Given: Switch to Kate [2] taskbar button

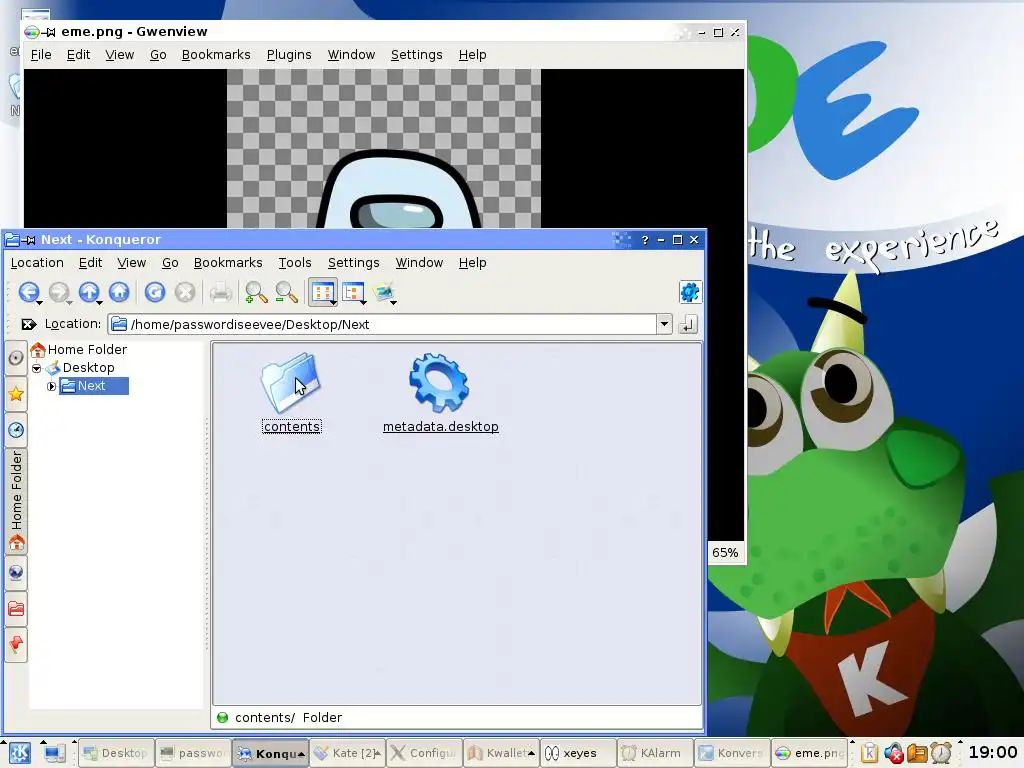Looking at the screenshot, I should 347,753.
